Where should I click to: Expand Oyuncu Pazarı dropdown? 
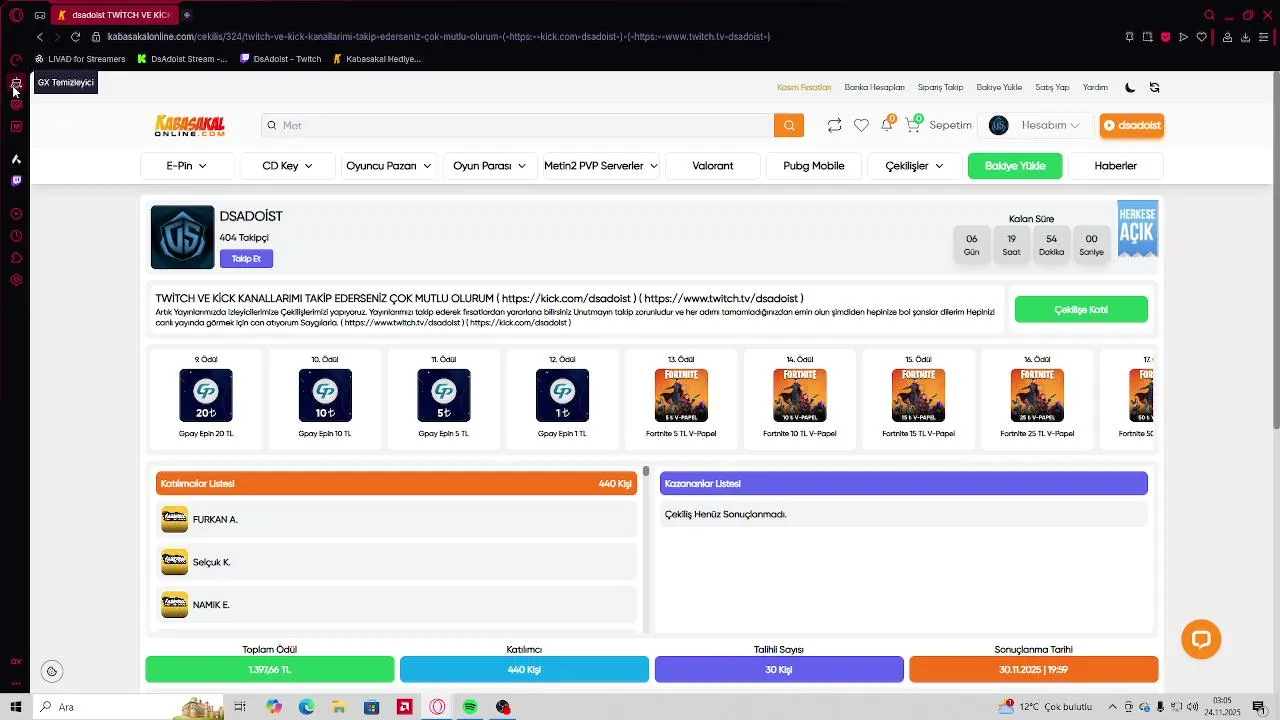(388, 166)
